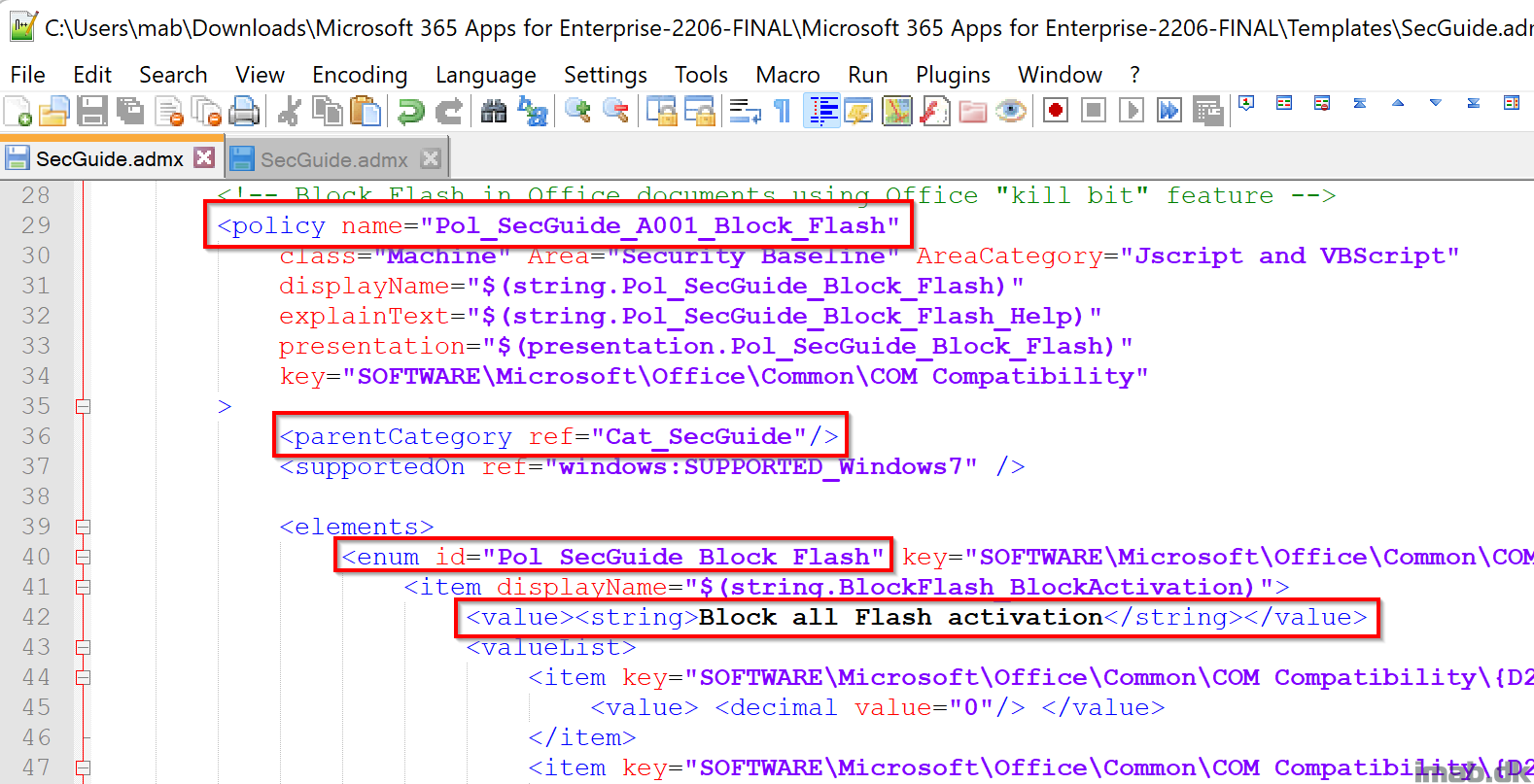Click the Redo arrow icon
1534x784 pixels.
pyautogui.click(x=449, y=112)
